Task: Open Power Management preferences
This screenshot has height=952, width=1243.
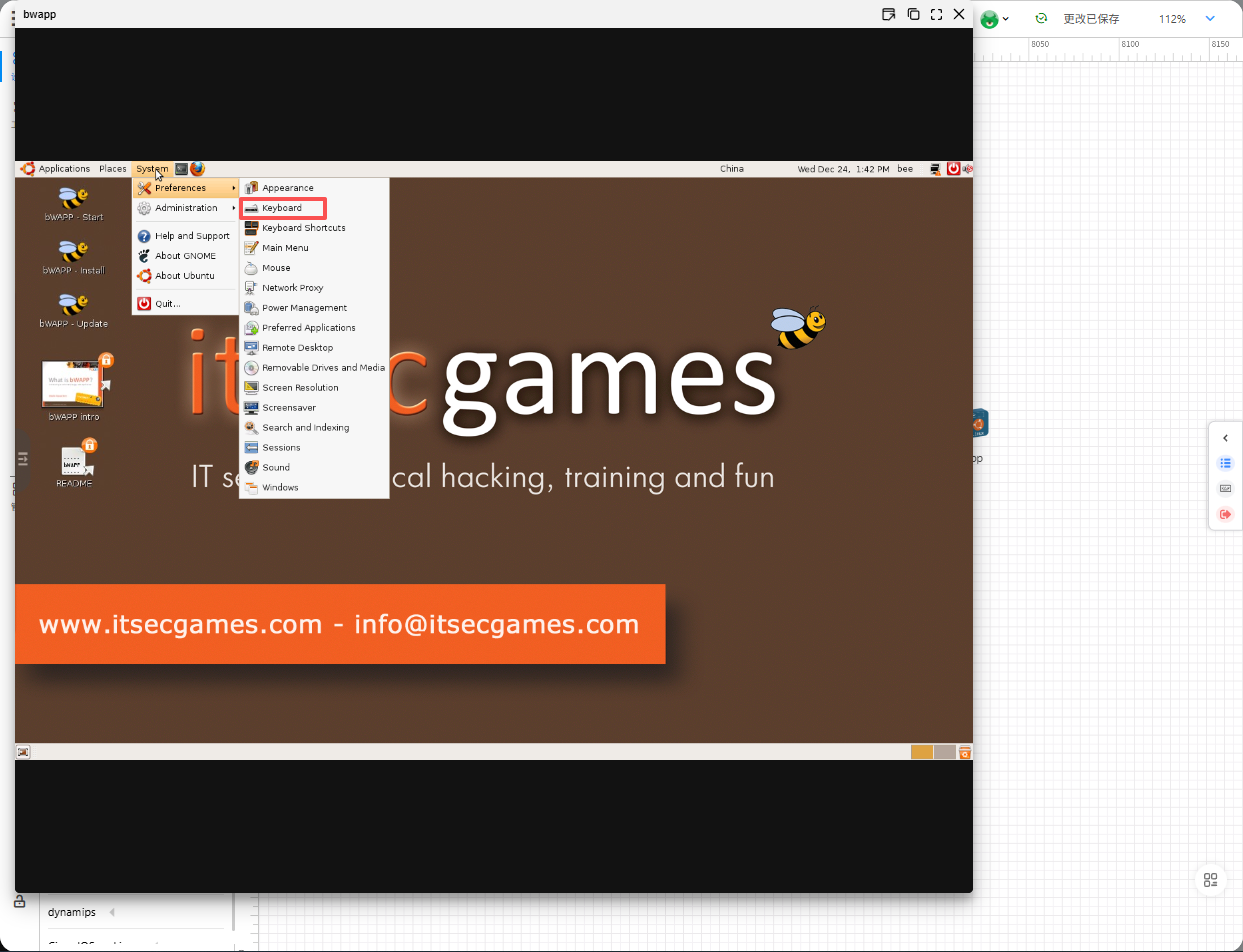Action: click(x=313, y=308)
